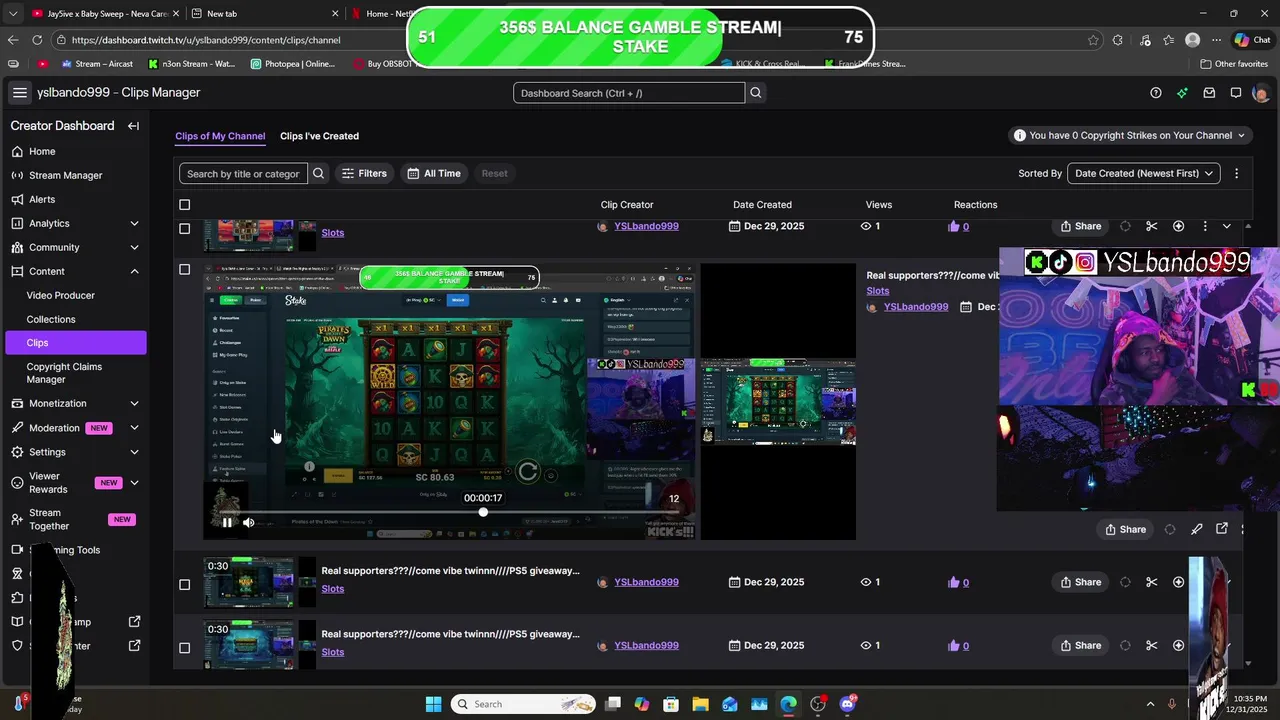Open Windows Start menu
Screen dimensions: 1280x720
pos(433,704)
